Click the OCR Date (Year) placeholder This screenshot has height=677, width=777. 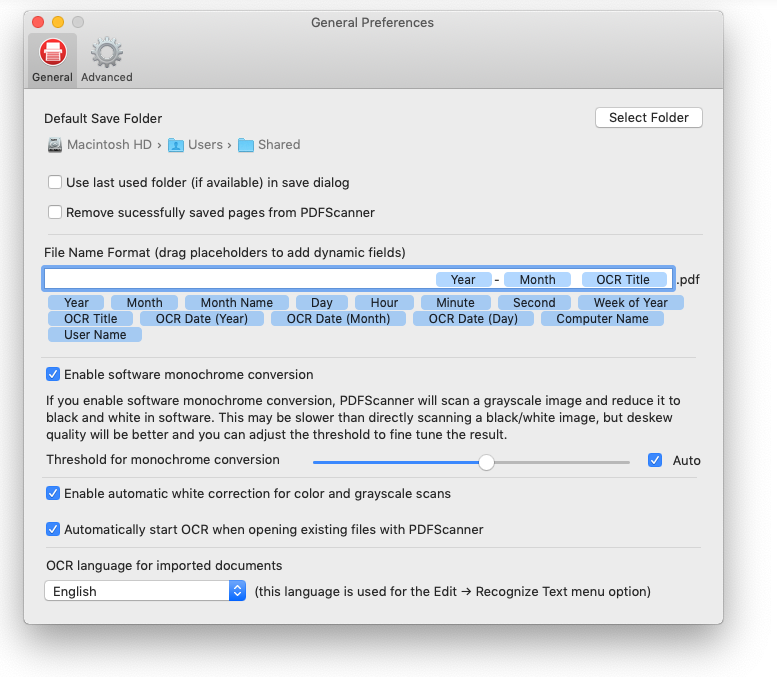pyautogui.click(x=202, y=319)
